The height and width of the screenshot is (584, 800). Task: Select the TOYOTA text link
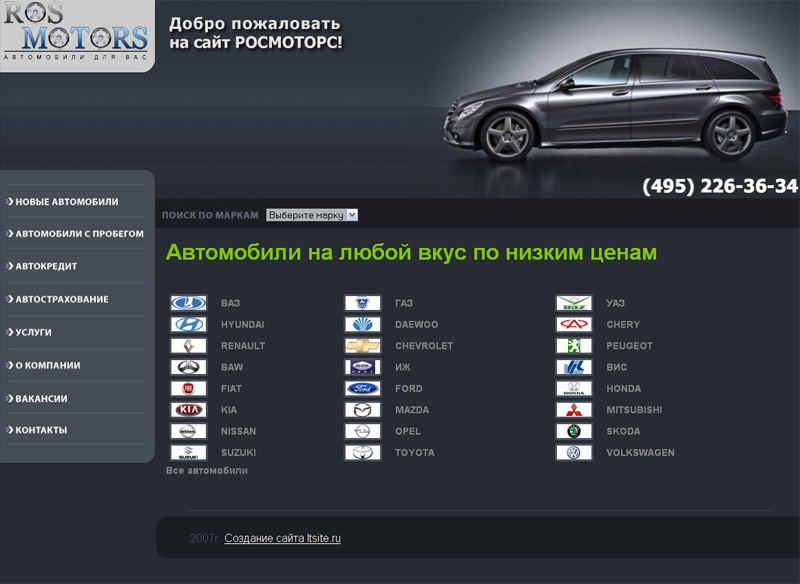[415, 453]
